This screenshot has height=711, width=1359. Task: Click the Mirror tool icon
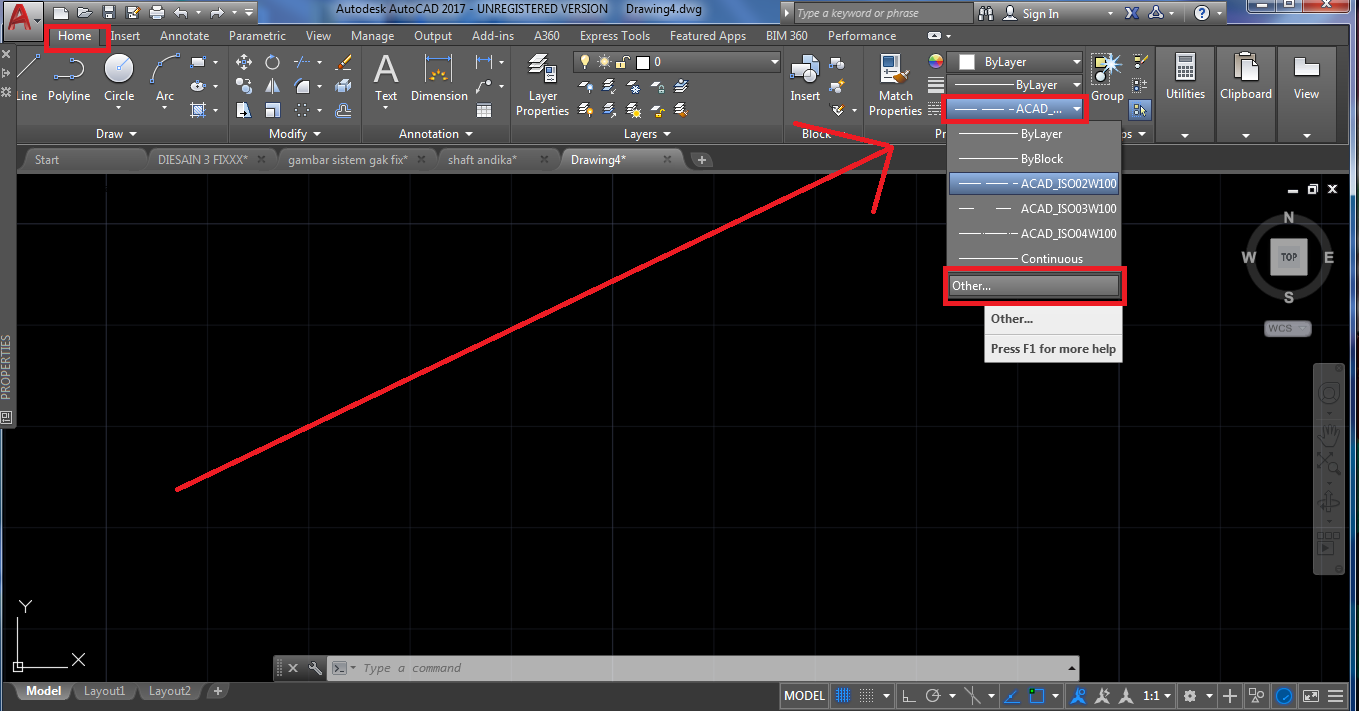click(x=272, y=86)
